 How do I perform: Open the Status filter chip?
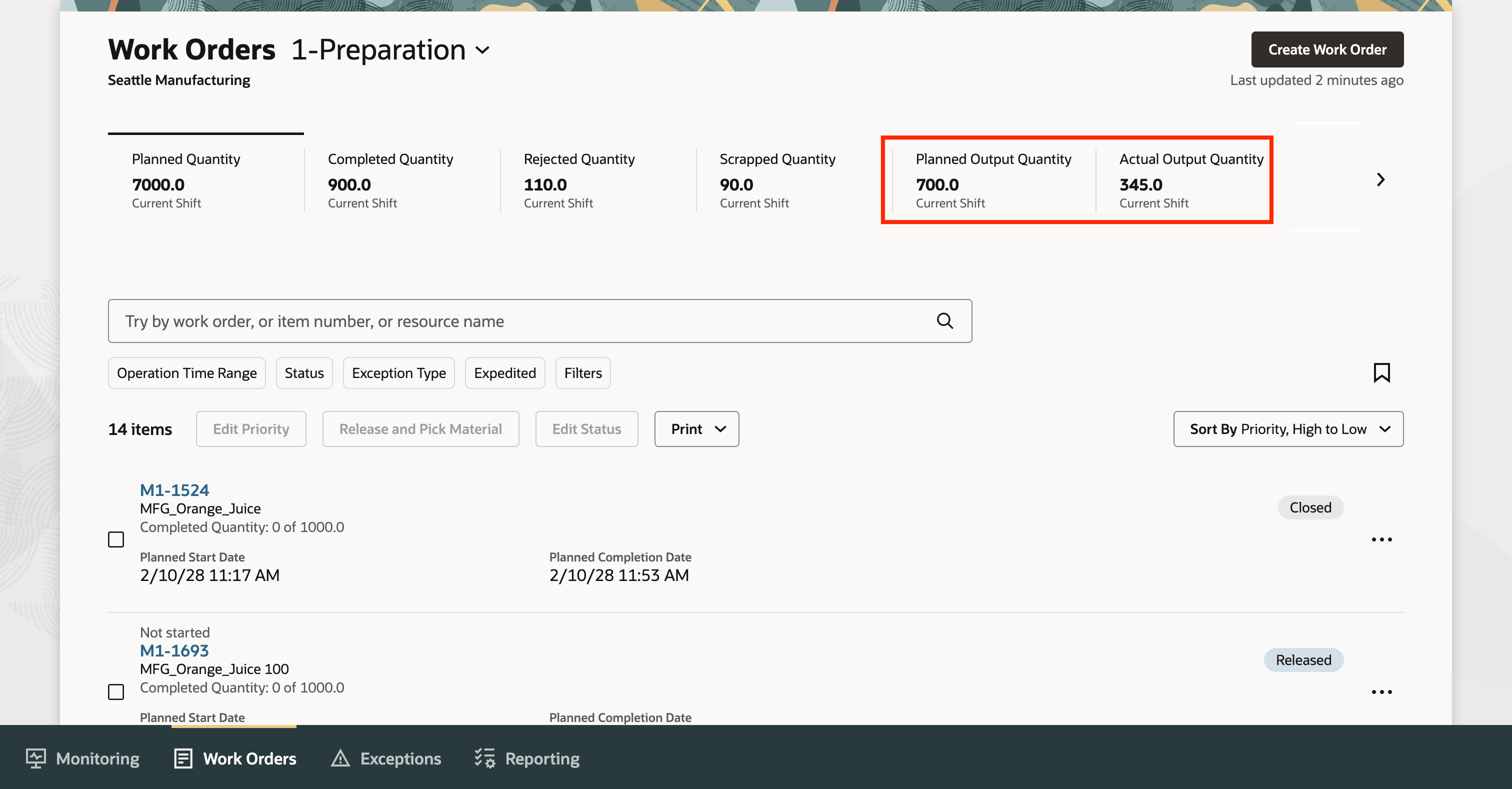[x=304, y=373]
